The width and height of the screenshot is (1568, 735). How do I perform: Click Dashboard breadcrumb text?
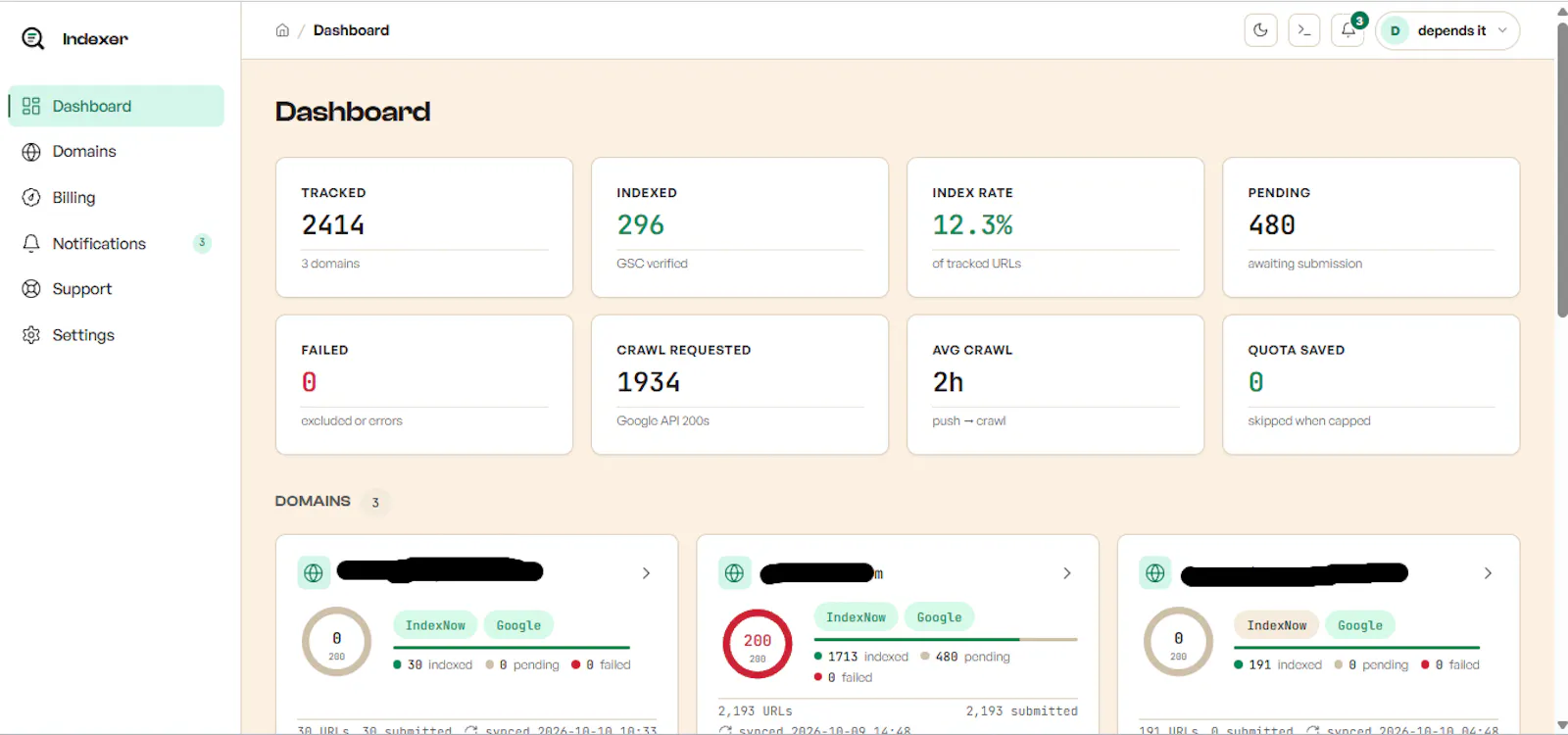351,30
